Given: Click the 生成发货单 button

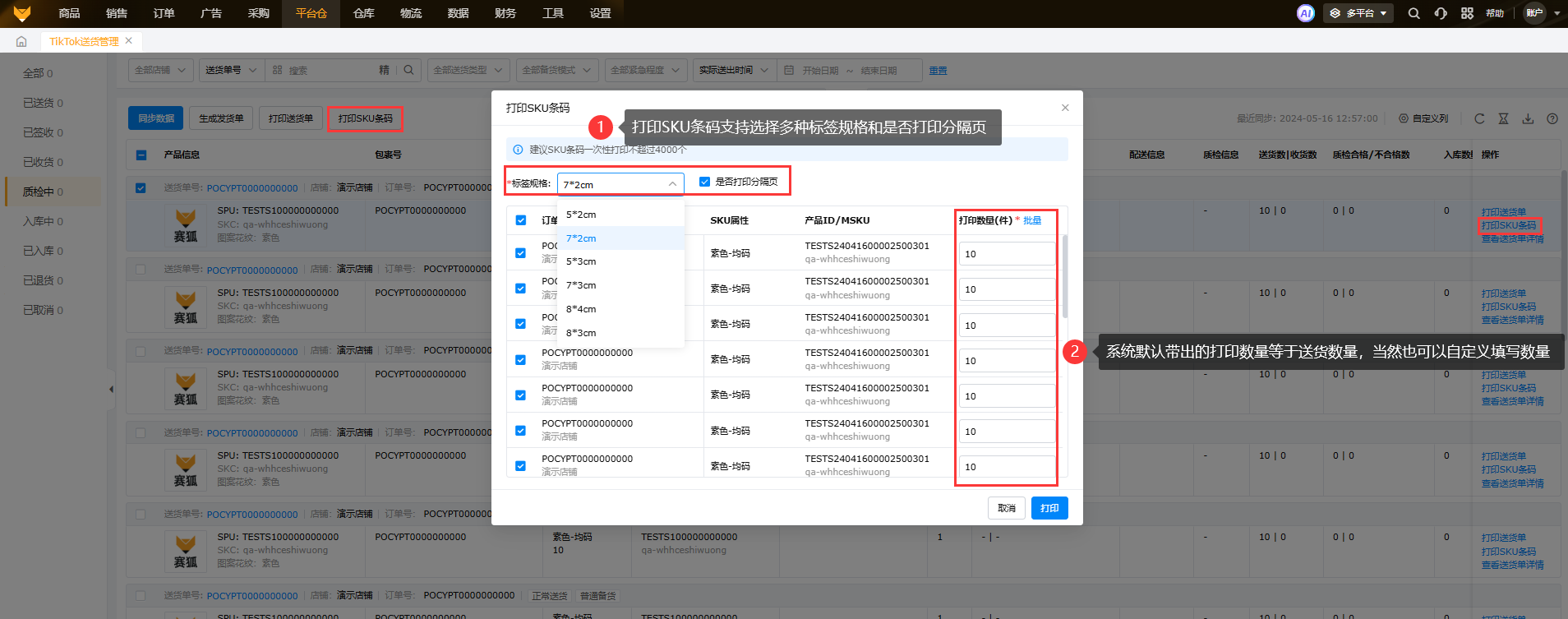Looking at the screenshot, I should 221,118.
